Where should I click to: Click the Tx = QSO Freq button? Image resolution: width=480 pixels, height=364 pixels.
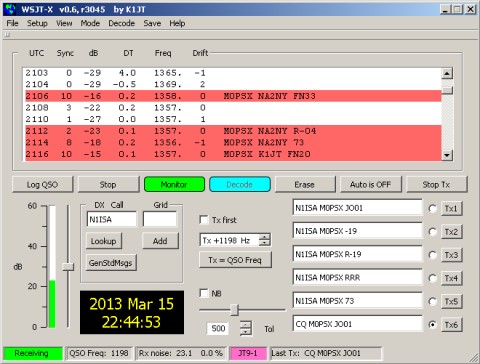pos(235,260)
